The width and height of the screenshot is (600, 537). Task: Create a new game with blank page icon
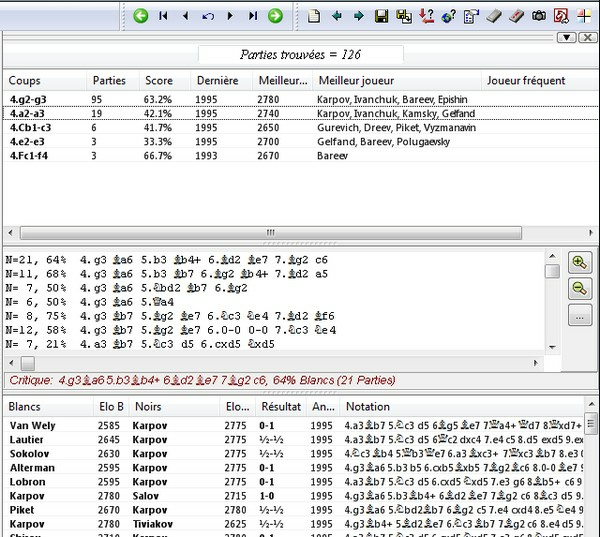pos(314,16)
